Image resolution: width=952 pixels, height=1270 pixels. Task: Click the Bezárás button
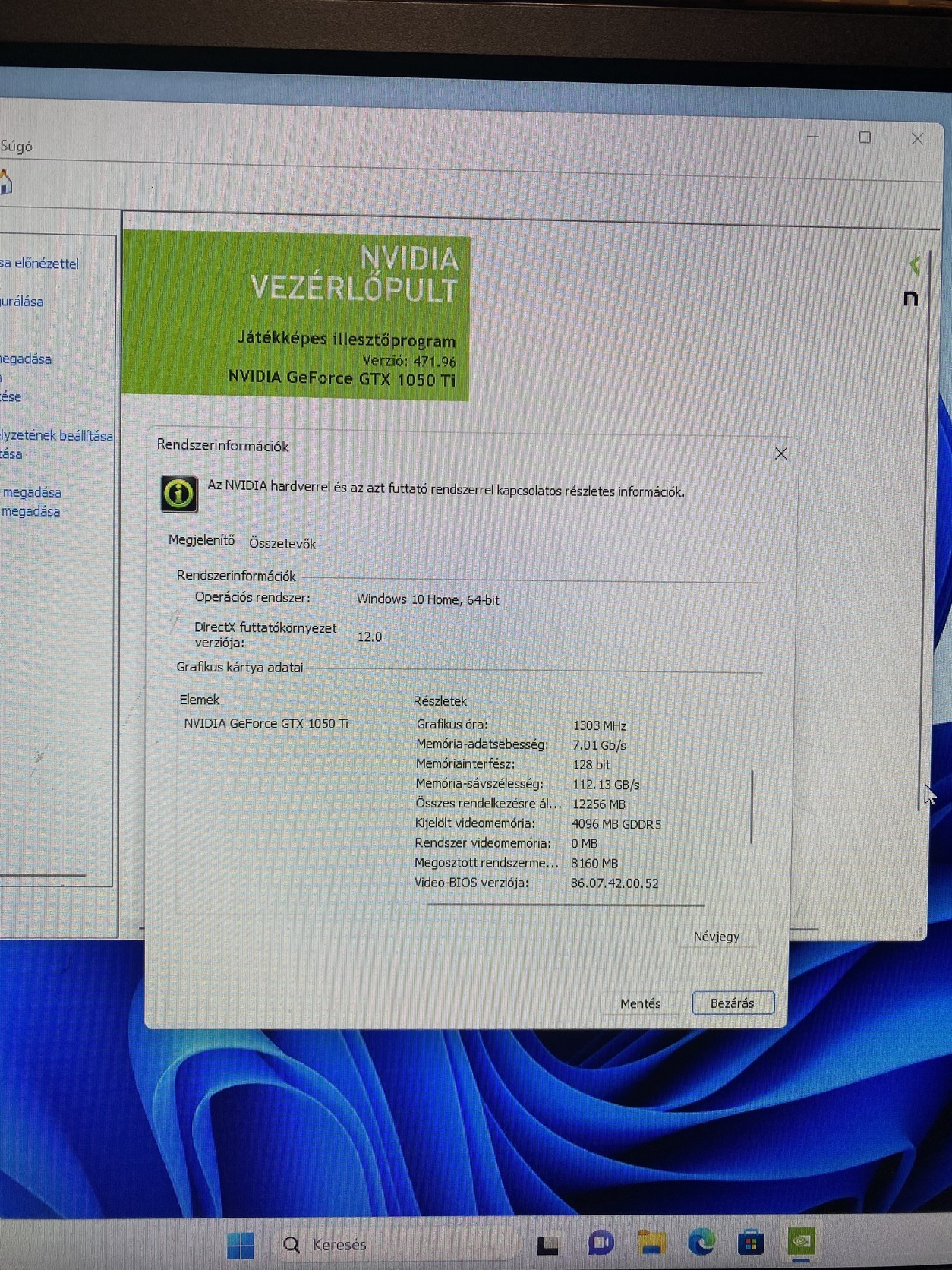coord(733,1003)
